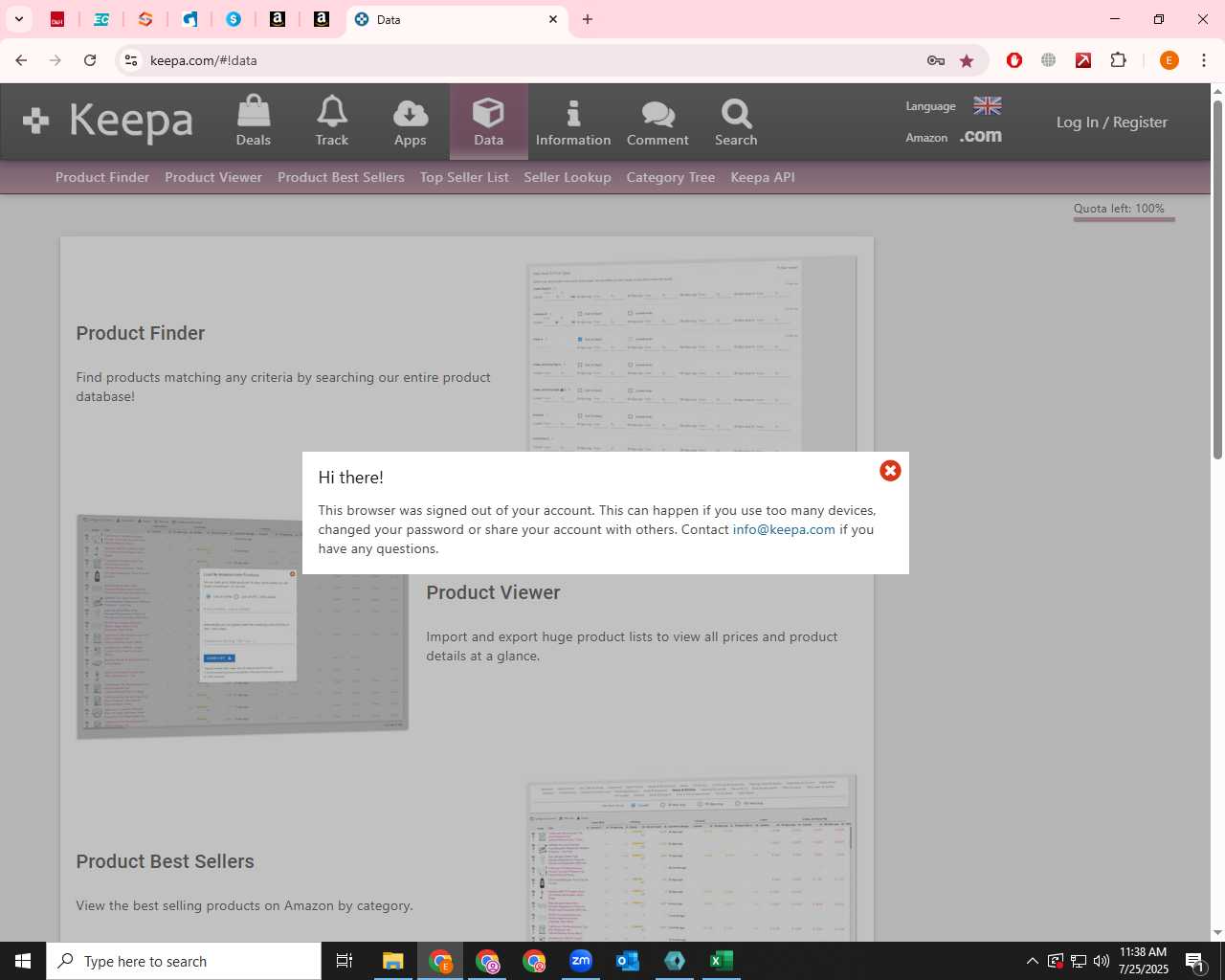
Task: Open the Track bell section
Action: (332, 122)
